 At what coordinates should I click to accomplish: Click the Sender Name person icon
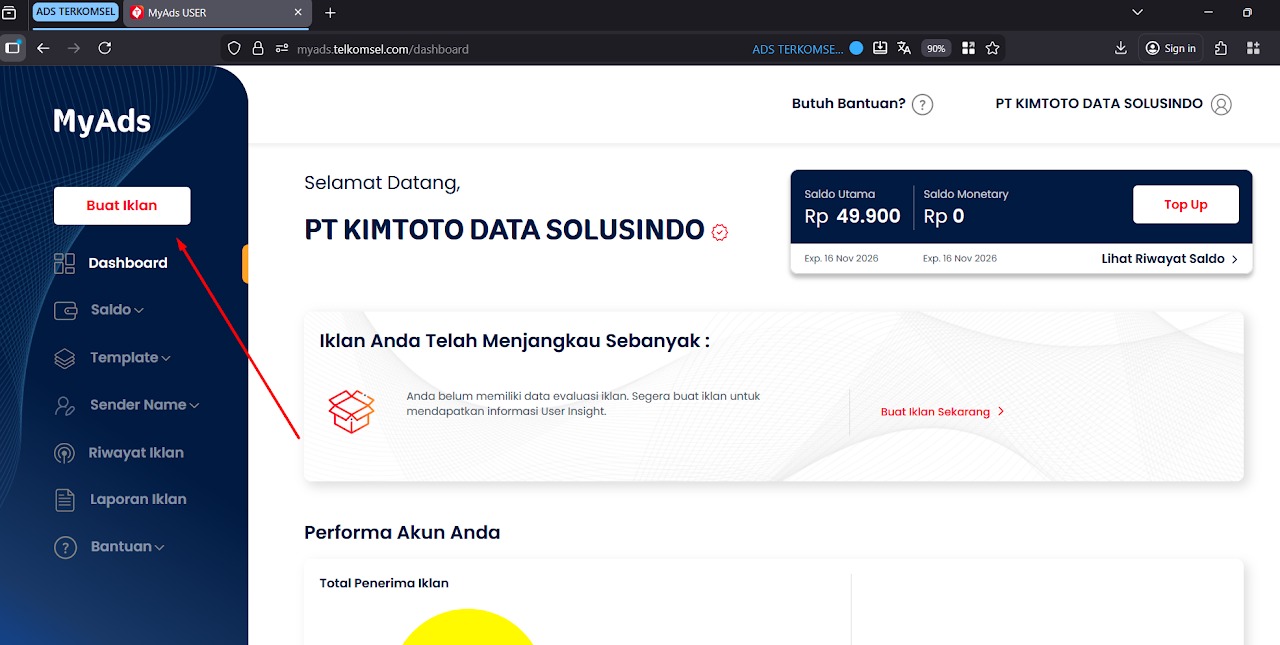click(65, 405)
